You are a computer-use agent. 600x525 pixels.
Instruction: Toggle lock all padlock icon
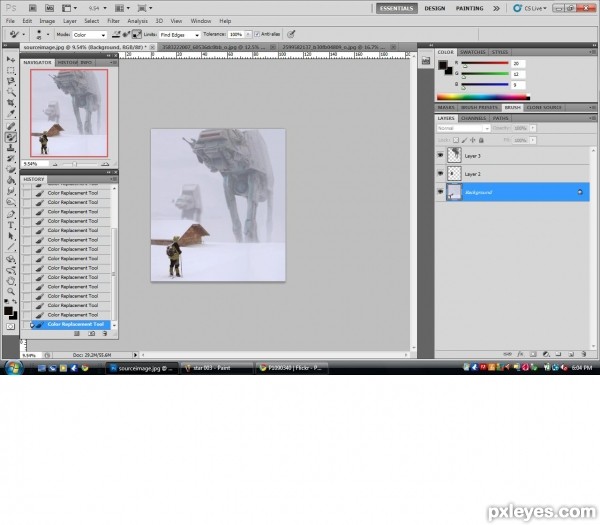pyautogui.click(x=481, y=140)
